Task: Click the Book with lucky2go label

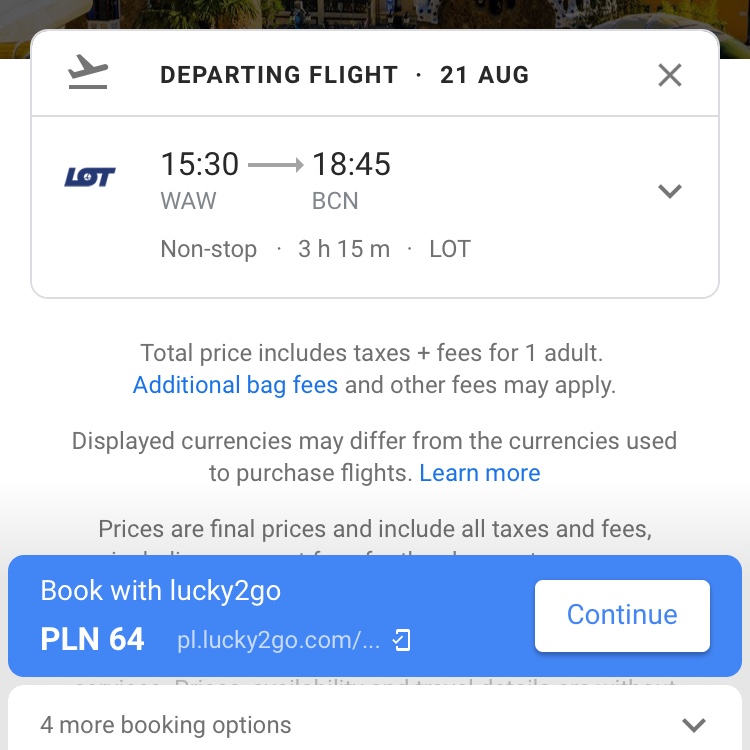Action: pos(160,590)
